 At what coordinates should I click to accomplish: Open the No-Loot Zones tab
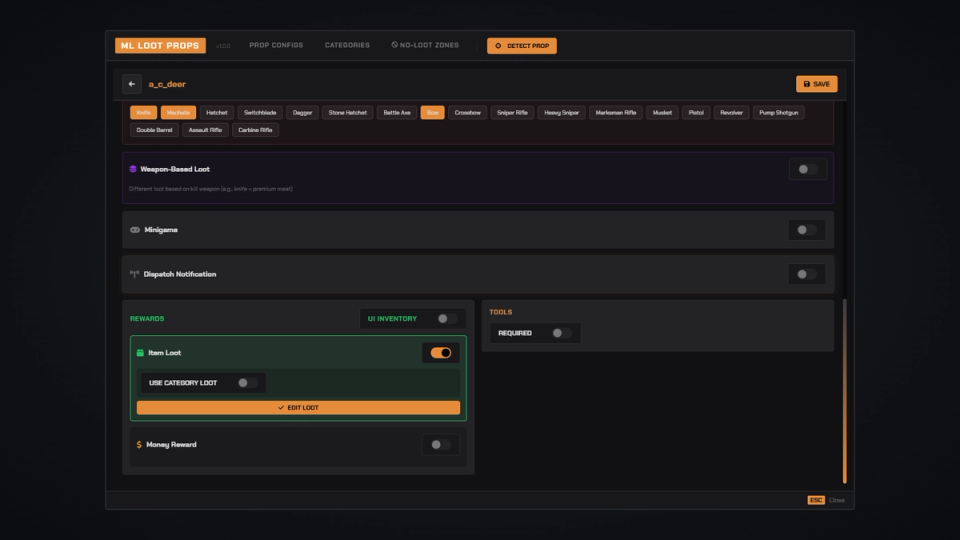(425, 45)
